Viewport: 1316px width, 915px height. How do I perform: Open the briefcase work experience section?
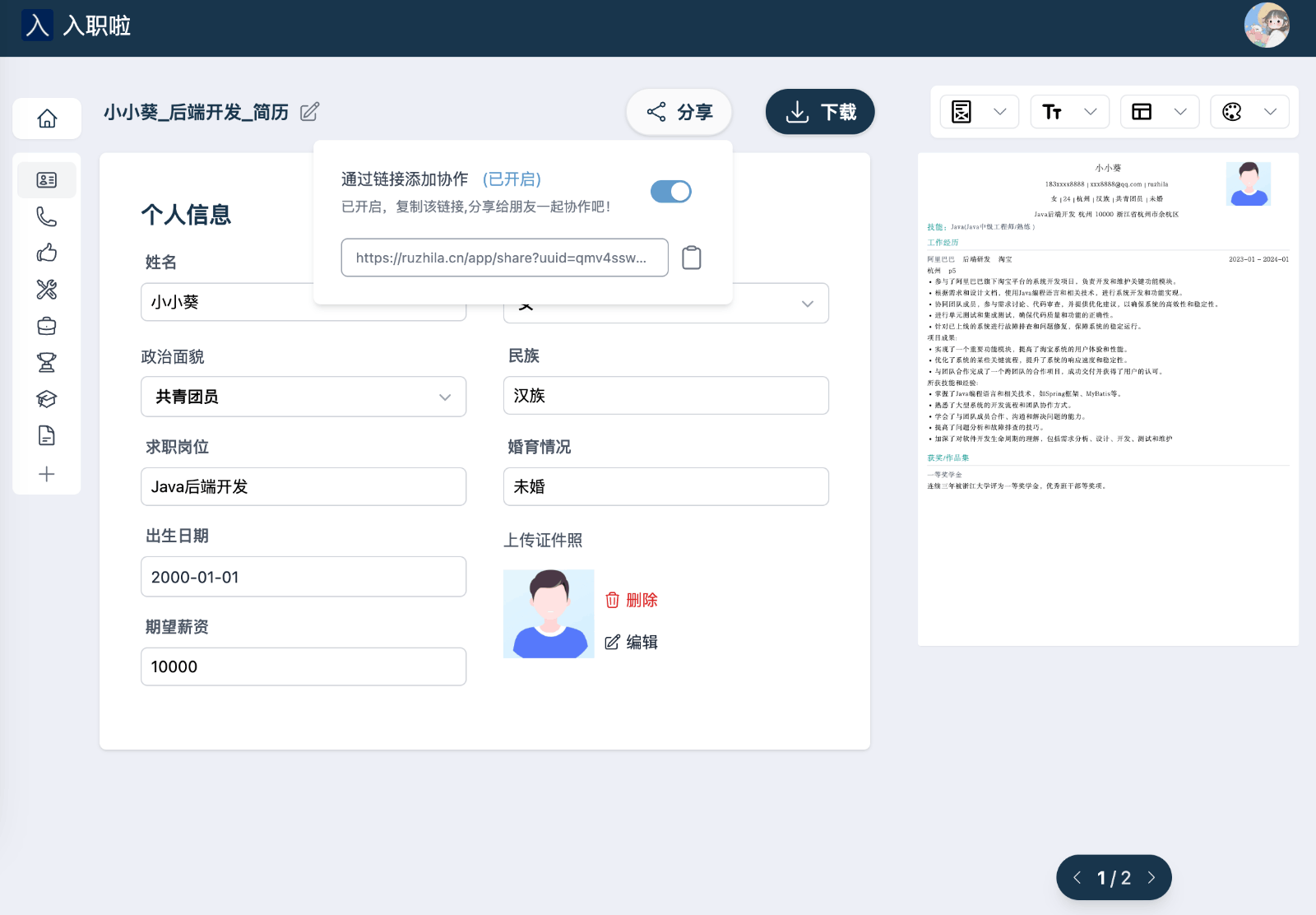47,326
